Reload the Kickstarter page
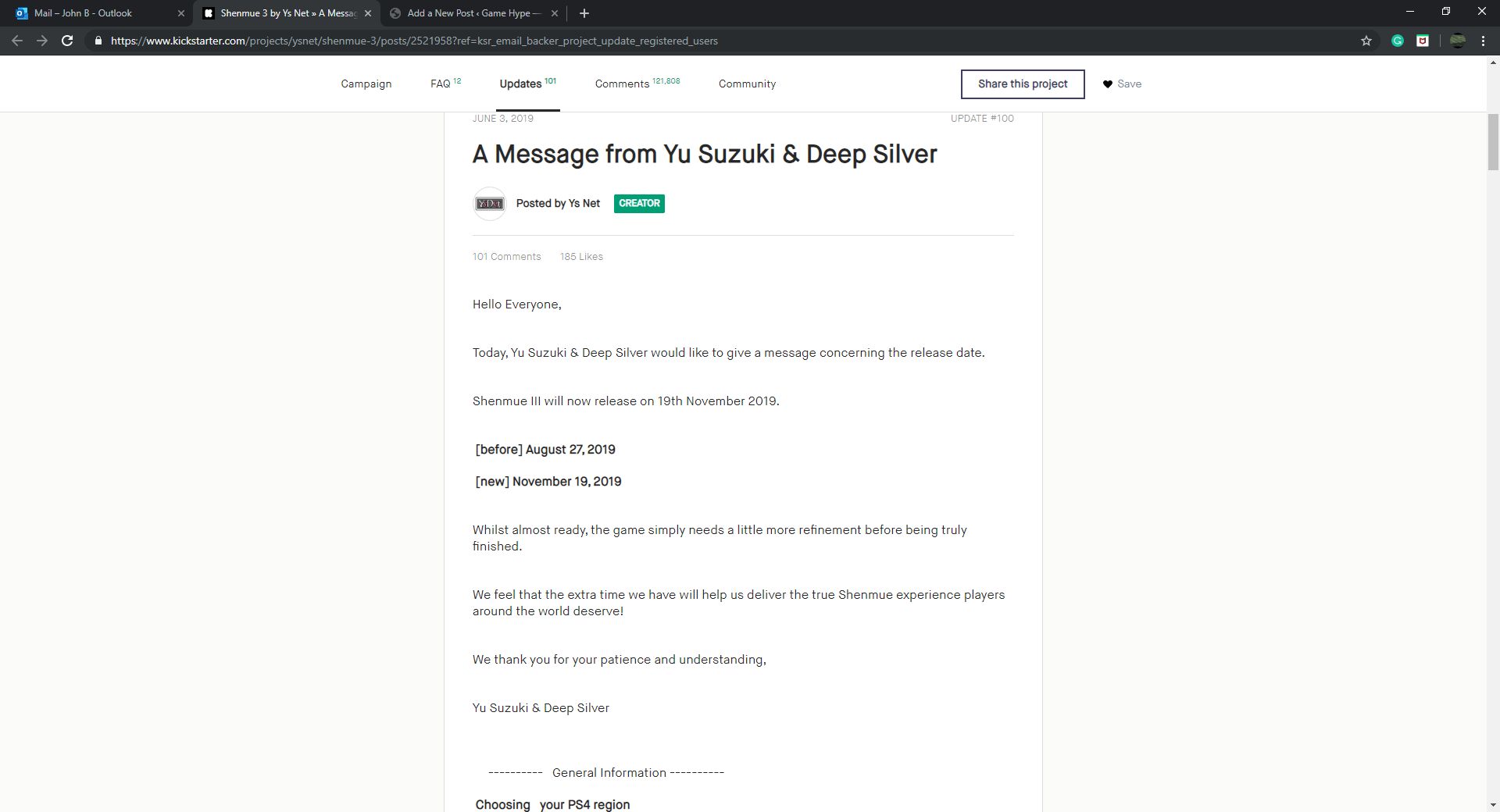The width and height of the screenshot is (1500, 812). tap(67, 41)
